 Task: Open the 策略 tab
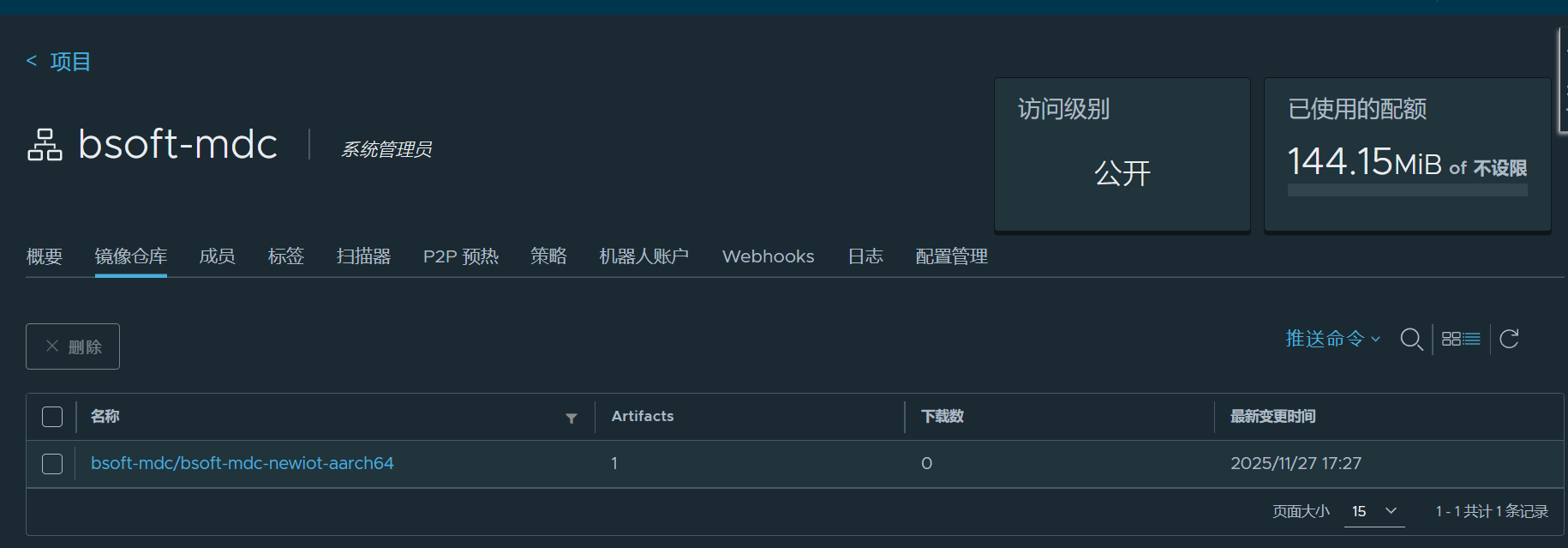click(x=548, y=256)
